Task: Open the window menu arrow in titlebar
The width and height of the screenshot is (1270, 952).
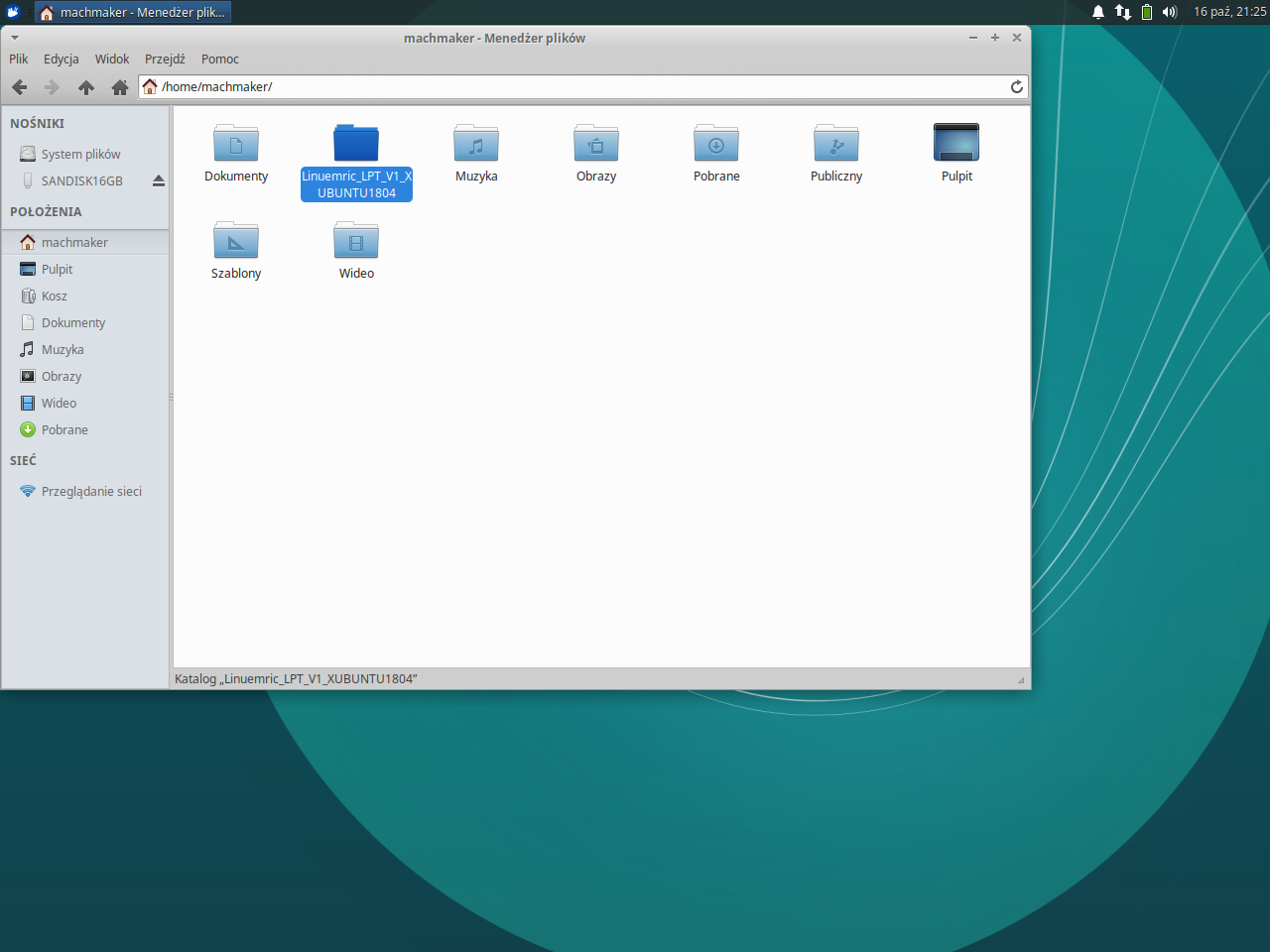Action: point(15,38)
